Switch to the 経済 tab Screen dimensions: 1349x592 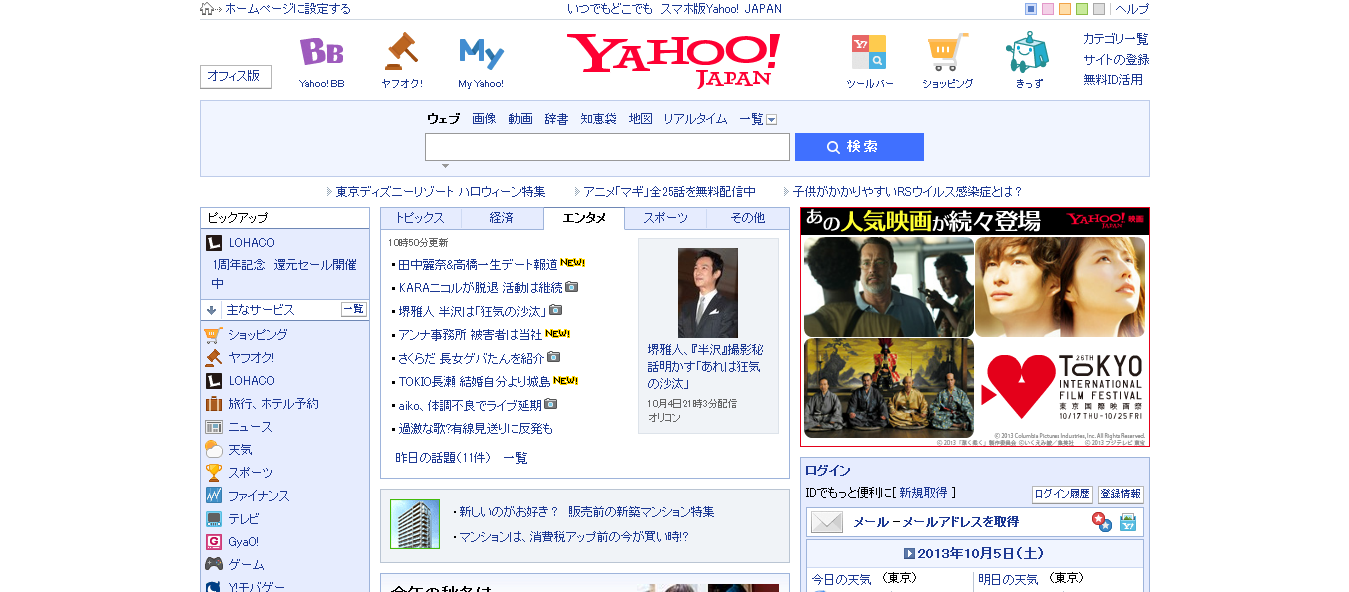502,218
